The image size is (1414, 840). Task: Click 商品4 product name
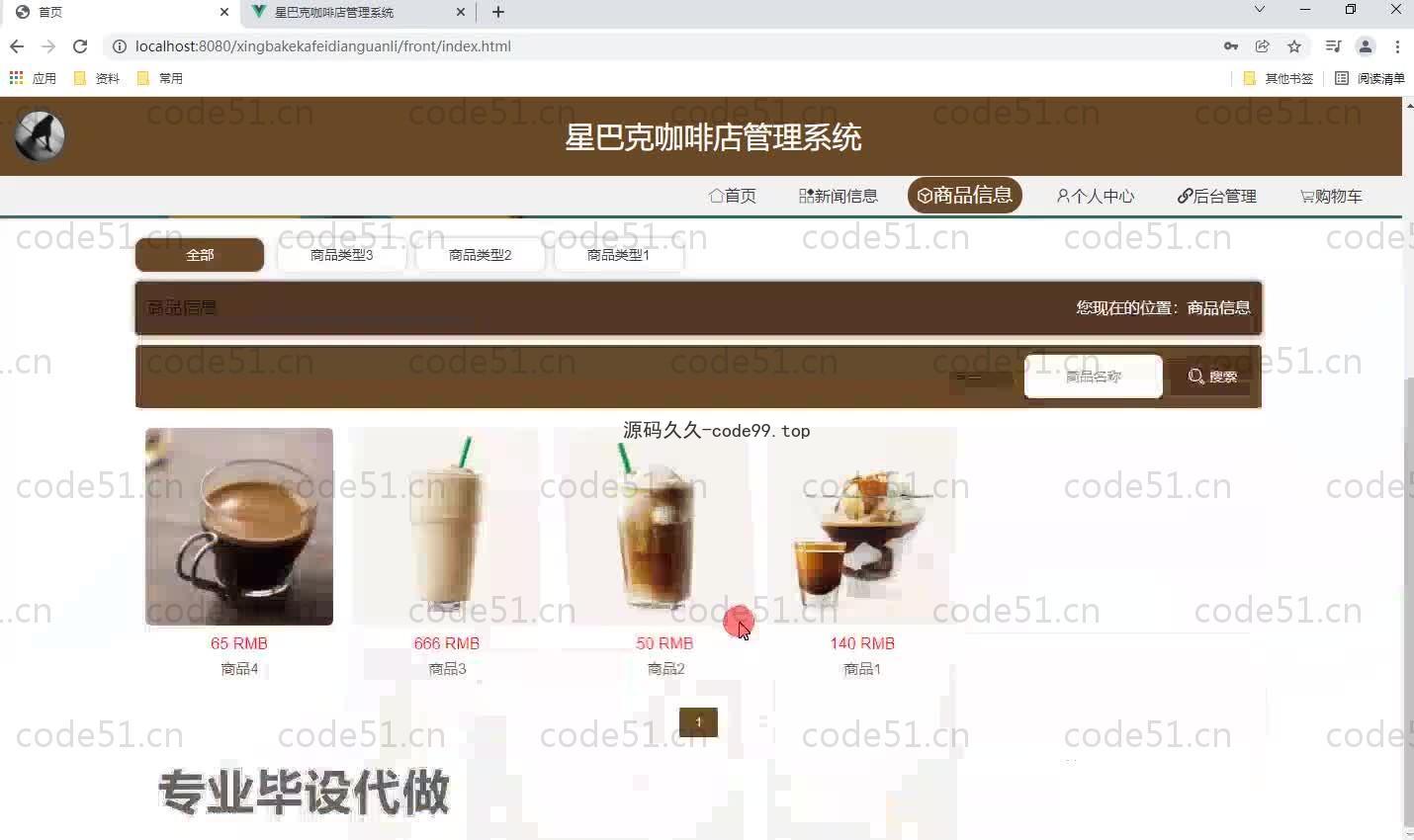(239, 669)
